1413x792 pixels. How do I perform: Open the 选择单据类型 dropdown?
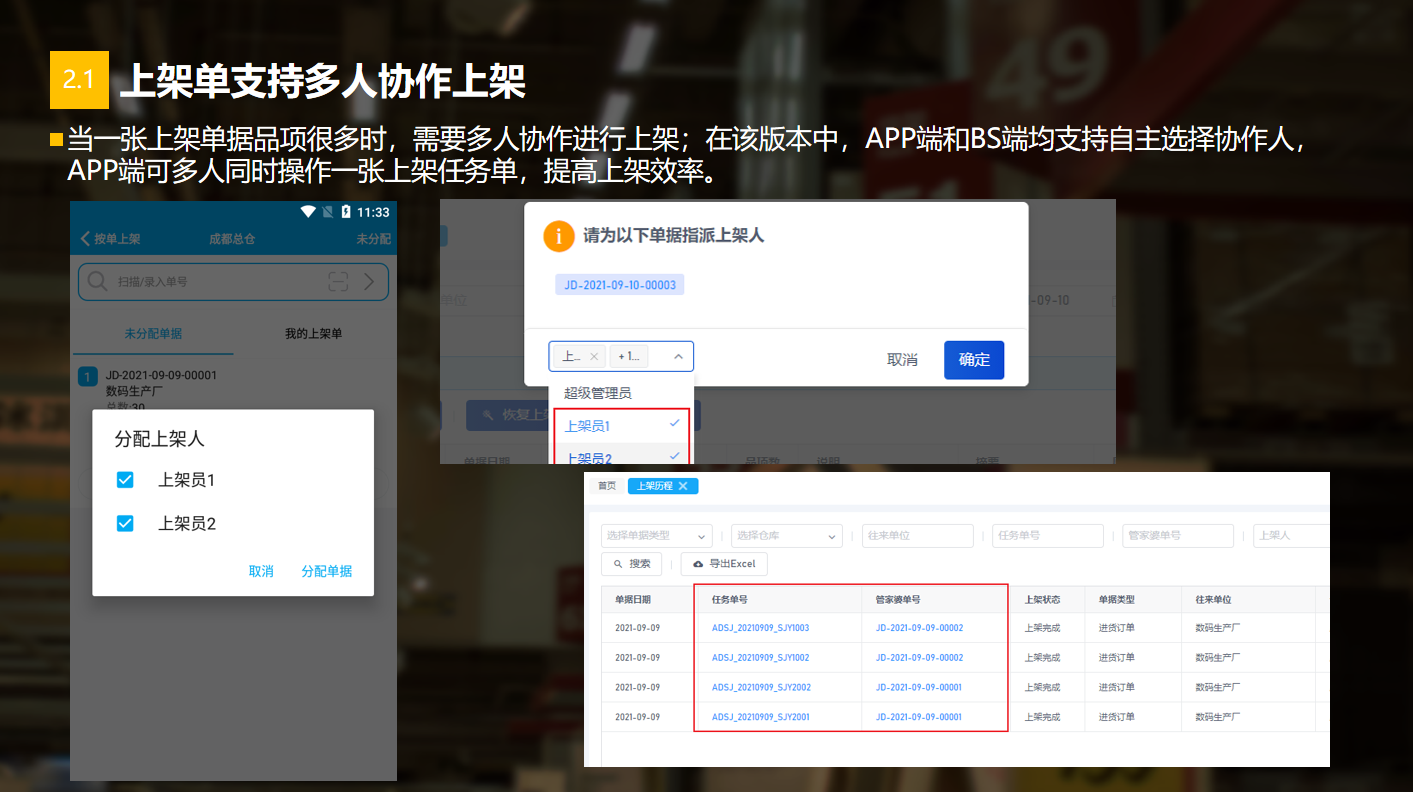[x=656, y=536]
